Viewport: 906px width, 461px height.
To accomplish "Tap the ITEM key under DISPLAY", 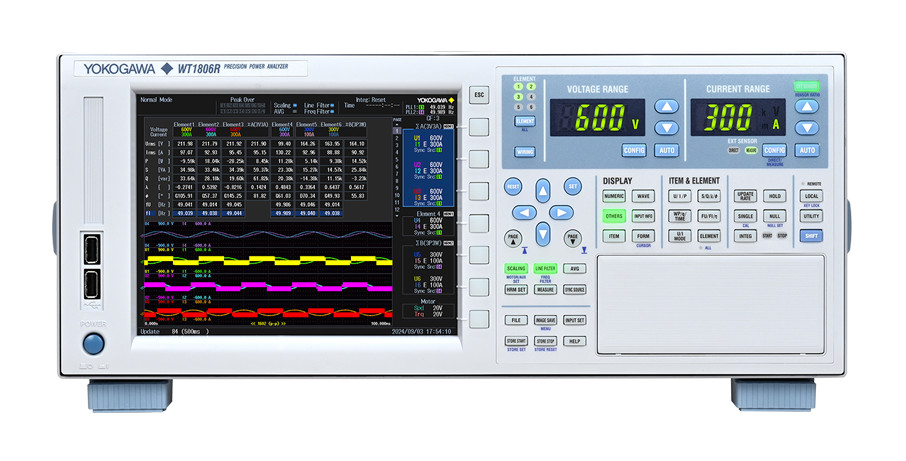I will (614, 236).
